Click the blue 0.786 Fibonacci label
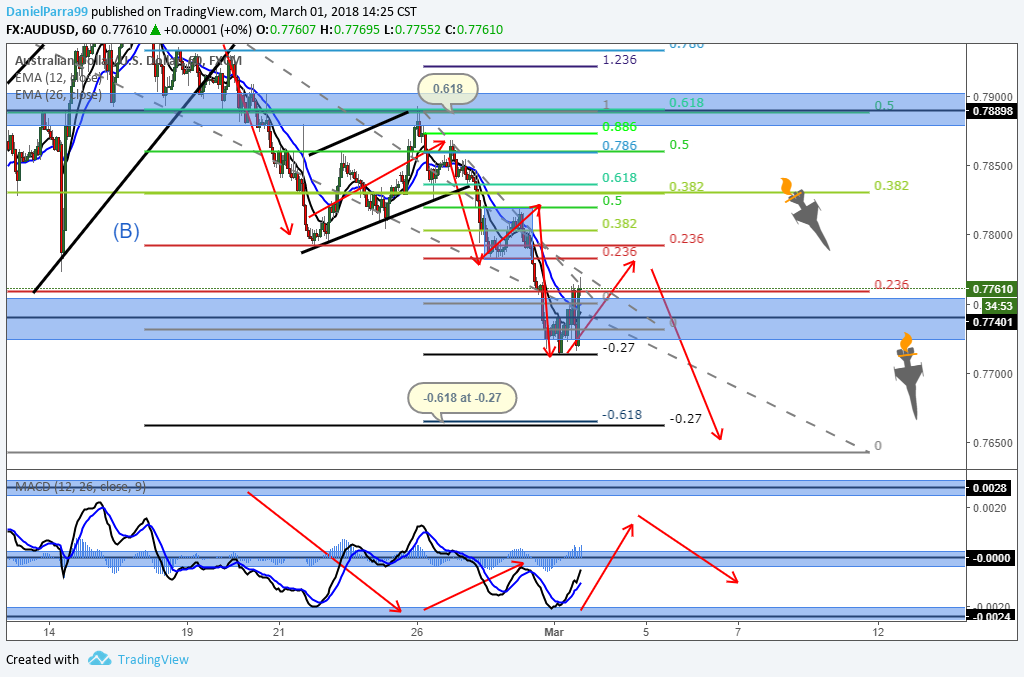Screen dimensions: 1024x677 pos(619,146)
